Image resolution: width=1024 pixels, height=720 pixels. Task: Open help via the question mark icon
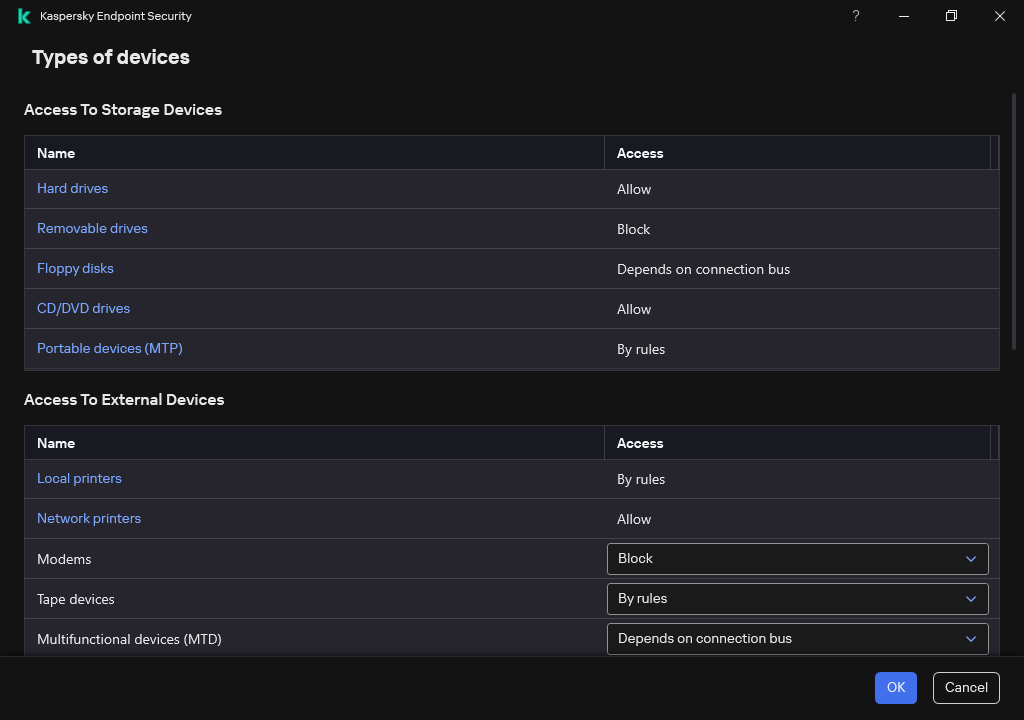pyautogui.click(x=855, y=16)
